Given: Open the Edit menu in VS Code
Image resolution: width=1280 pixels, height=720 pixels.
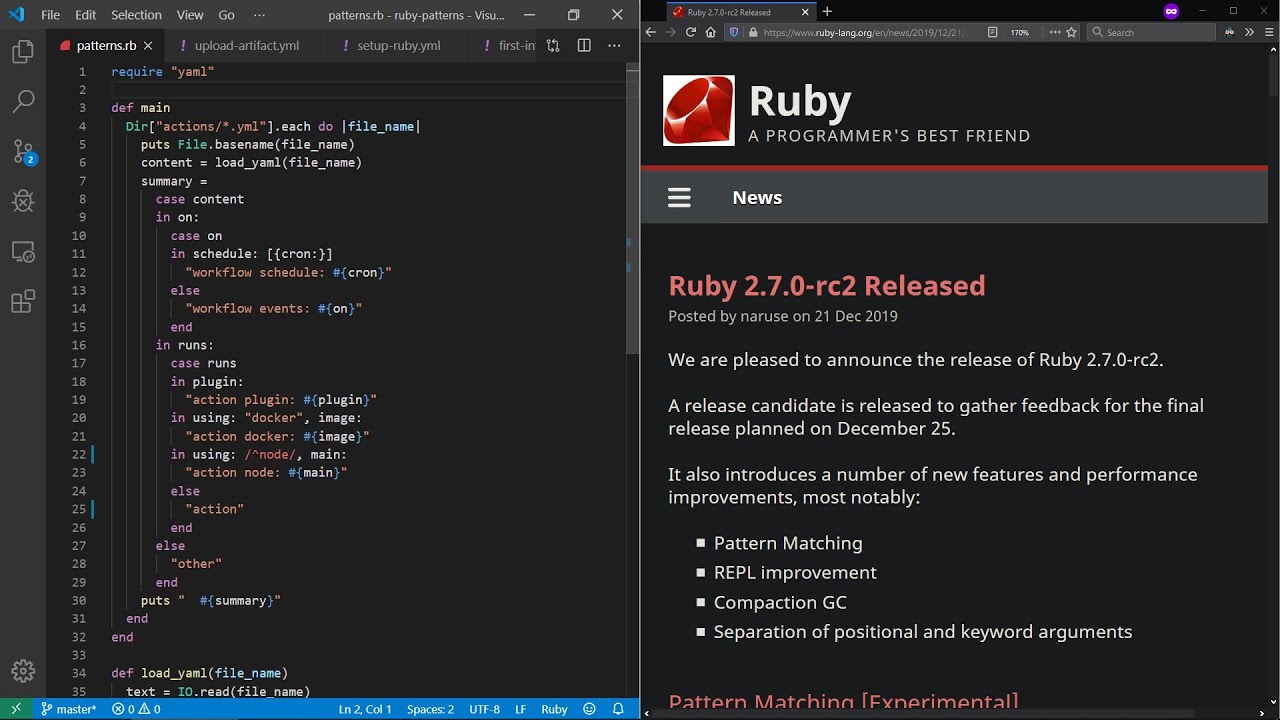Looking at the screenshot, I should point(86,15).
